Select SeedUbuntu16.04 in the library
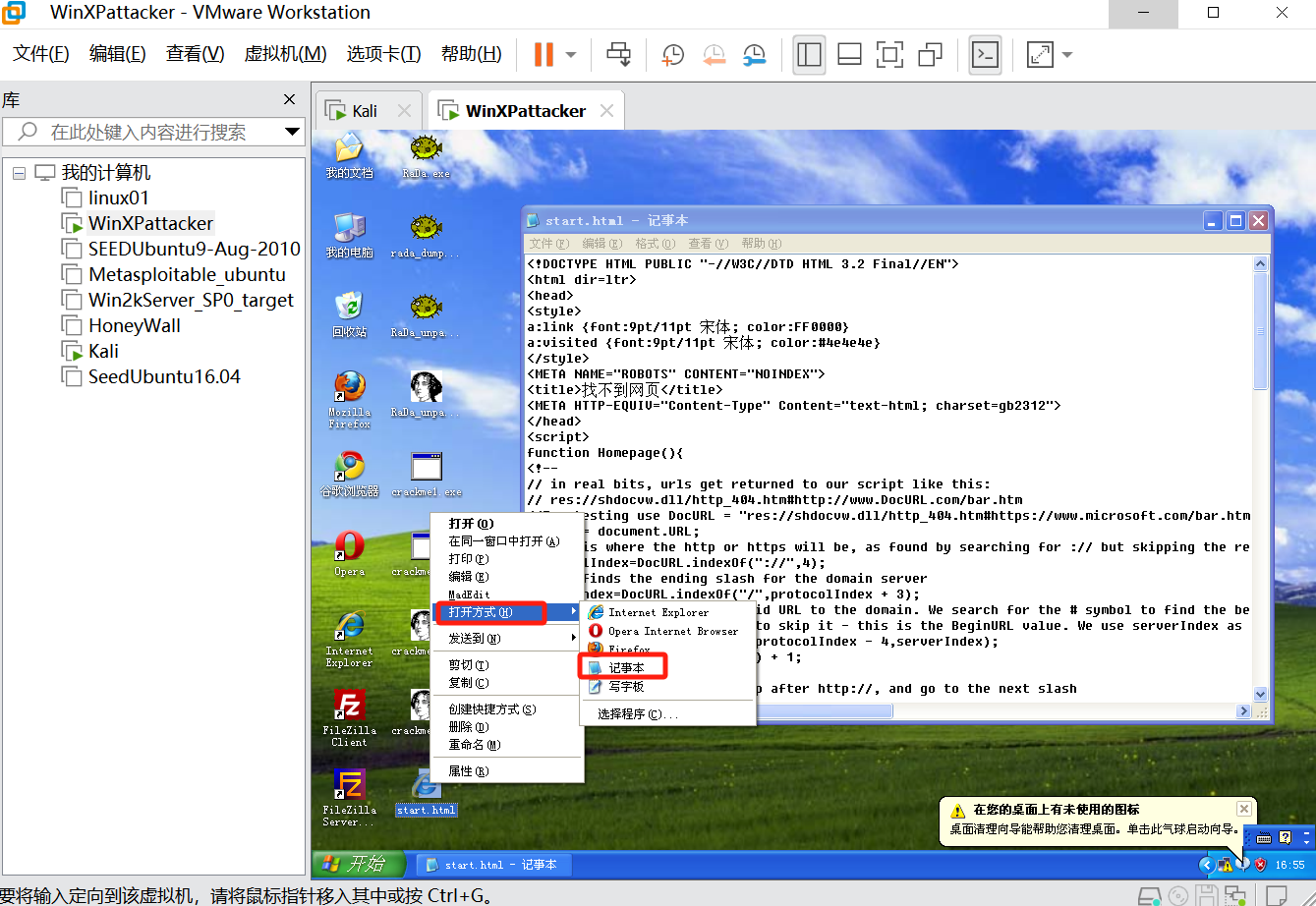 [x=164, y=376]
